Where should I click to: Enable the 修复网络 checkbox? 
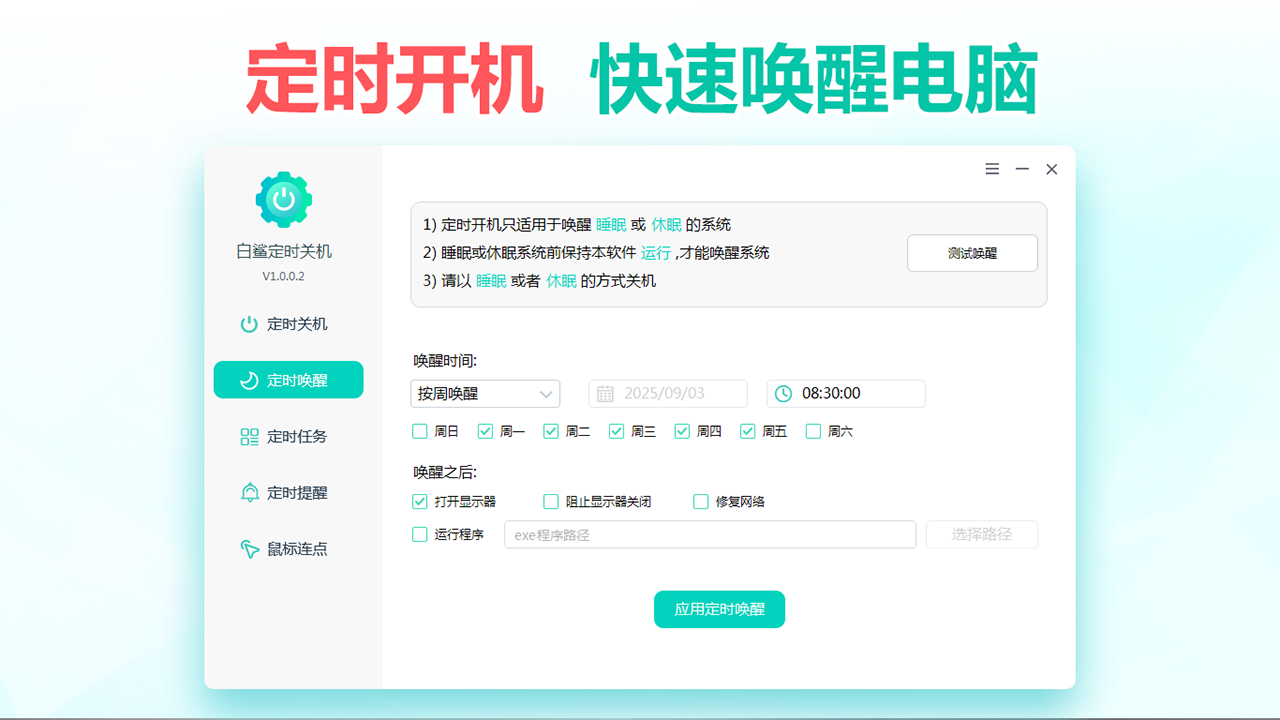click(701, 501)
